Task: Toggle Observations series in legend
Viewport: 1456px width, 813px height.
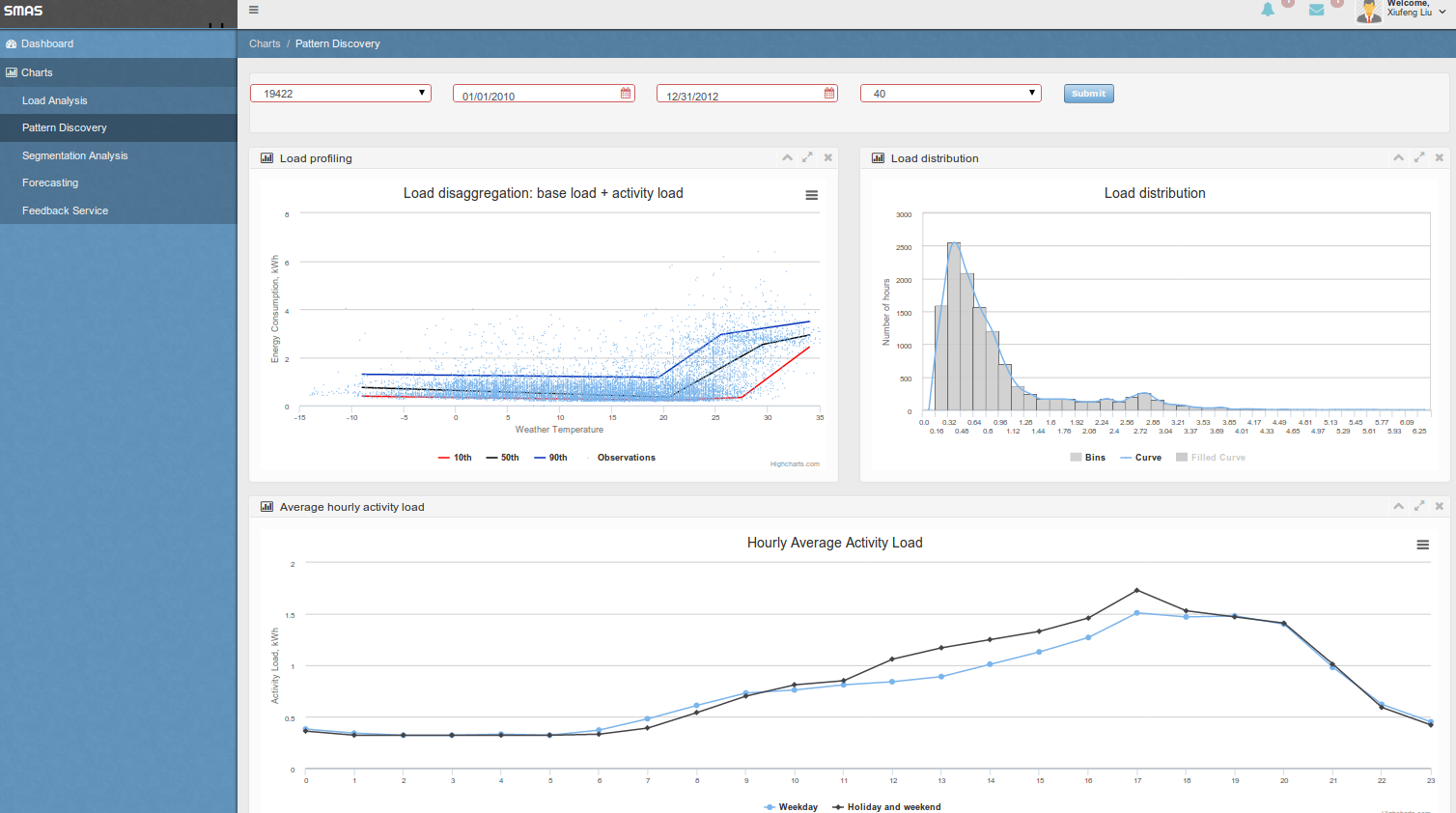Action: [625, 458]
